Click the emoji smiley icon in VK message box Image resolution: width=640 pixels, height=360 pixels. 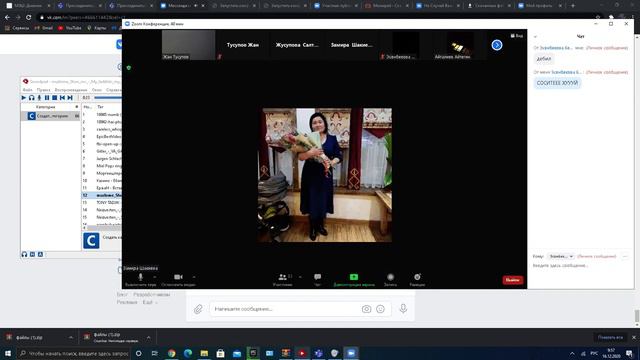[380, 309]
